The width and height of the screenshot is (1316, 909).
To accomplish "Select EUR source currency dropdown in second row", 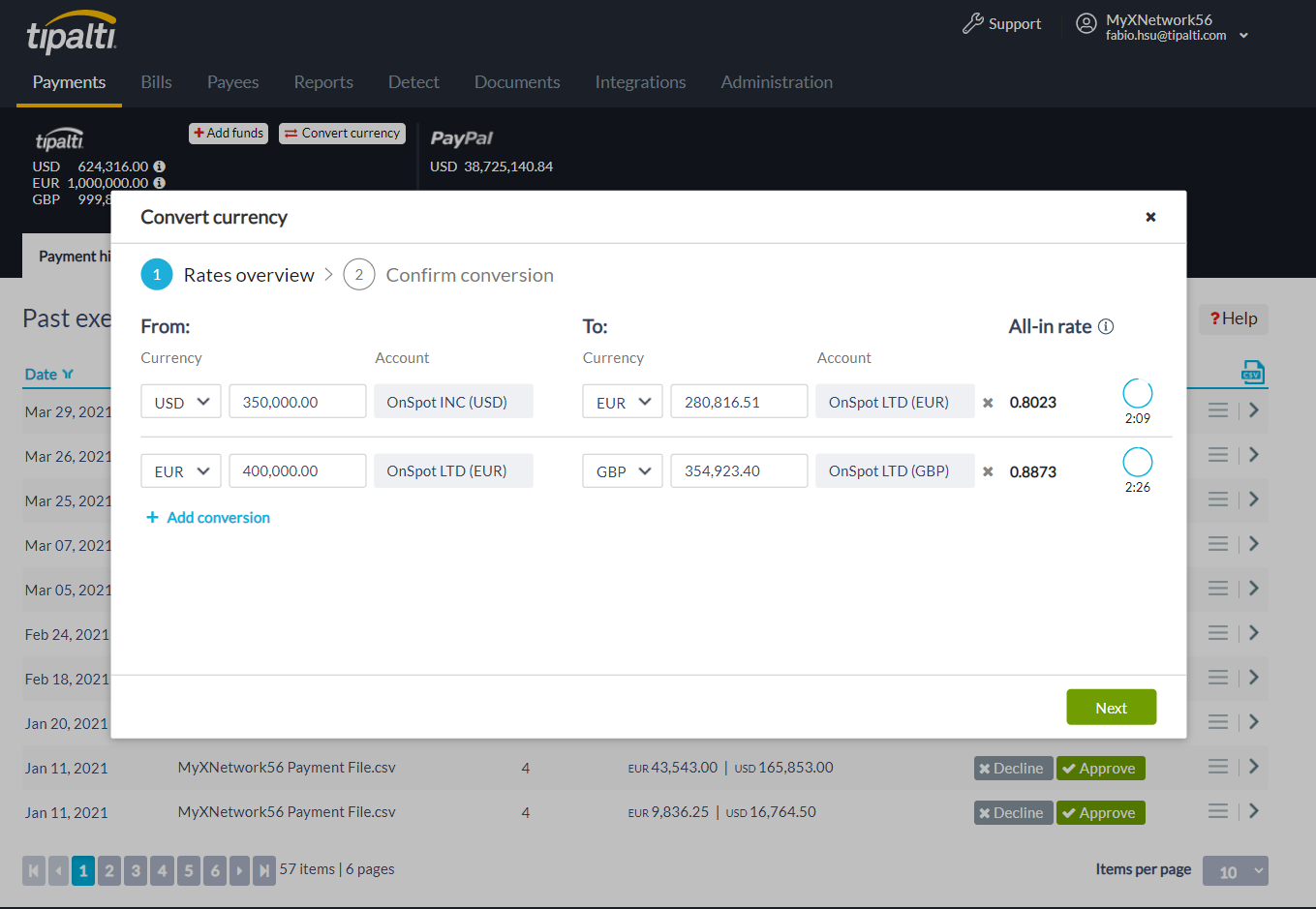I will (x=181, y=470).
